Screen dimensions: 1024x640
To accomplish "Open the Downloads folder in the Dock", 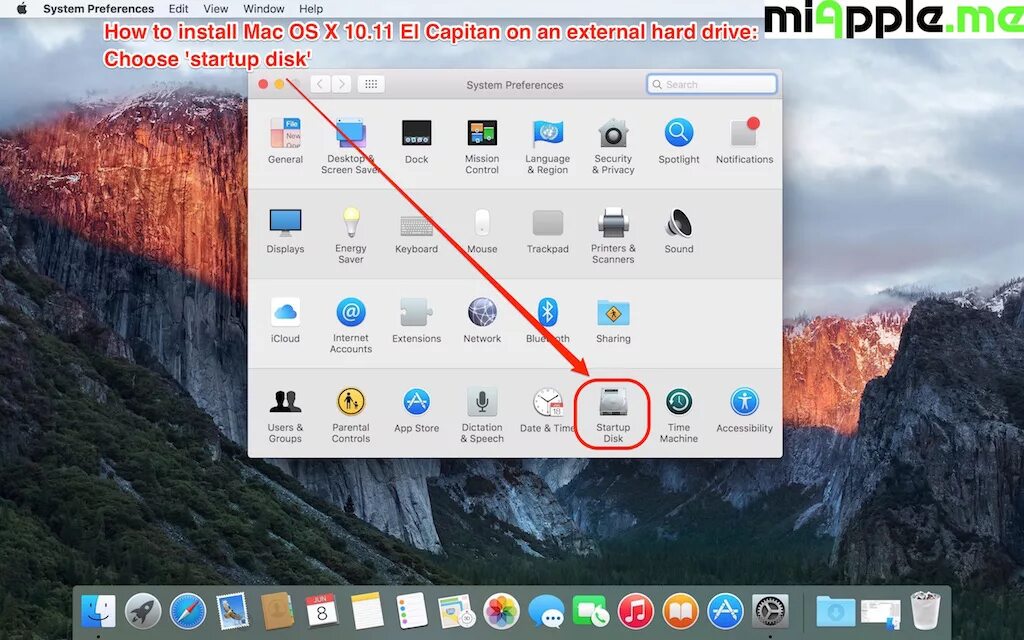I will [835, 612].
